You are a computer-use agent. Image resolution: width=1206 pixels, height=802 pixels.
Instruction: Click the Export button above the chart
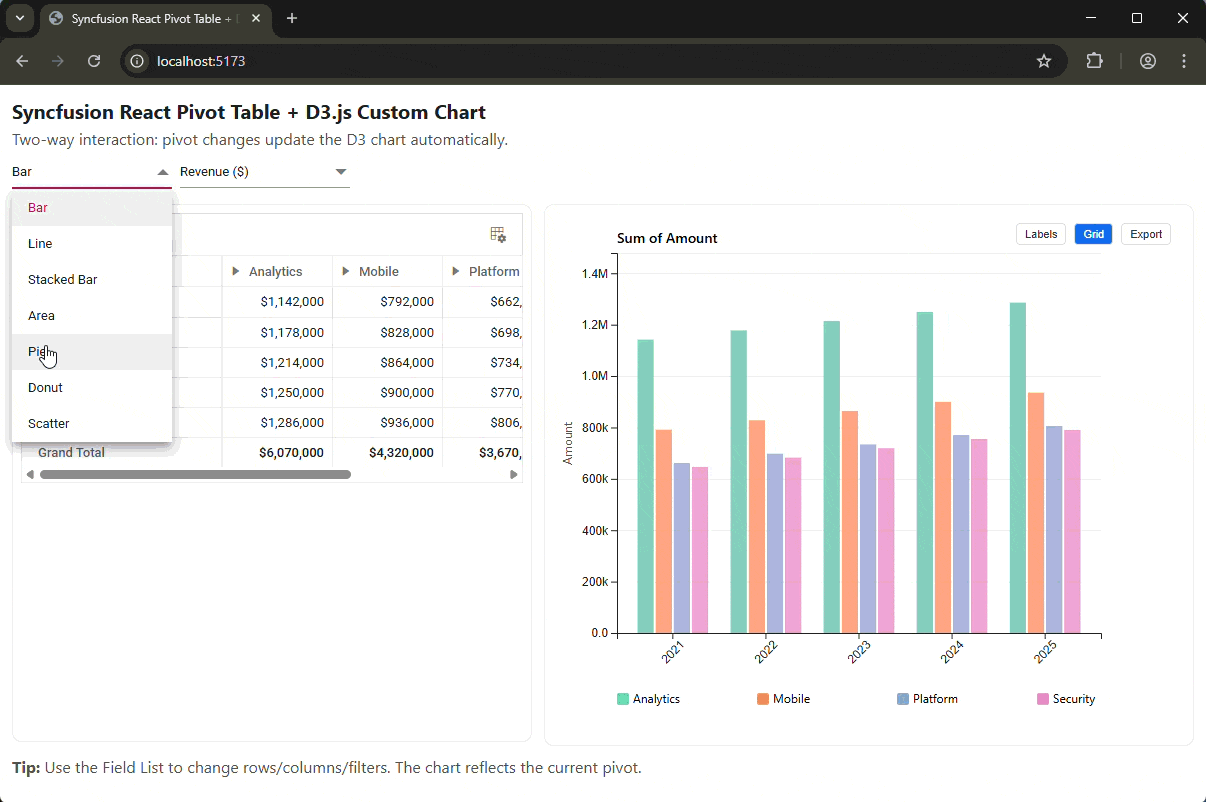click(1145, 233)
